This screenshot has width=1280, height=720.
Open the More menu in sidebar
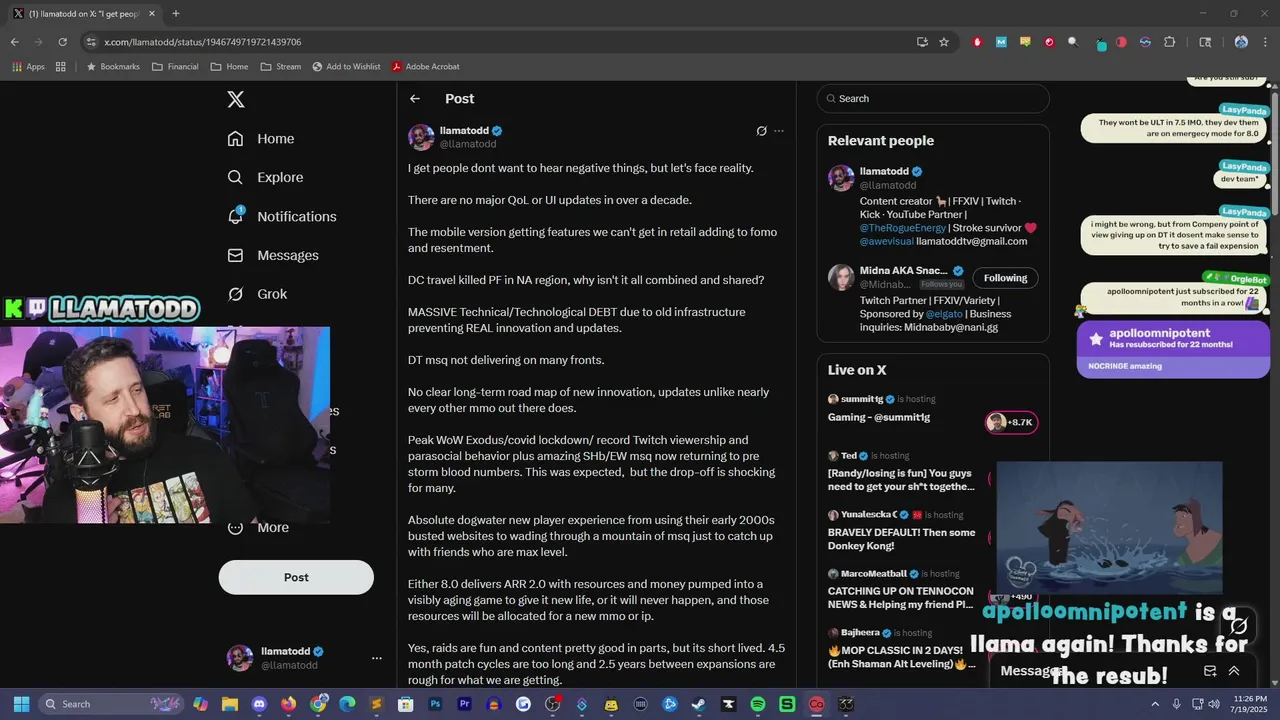[258, 527]
